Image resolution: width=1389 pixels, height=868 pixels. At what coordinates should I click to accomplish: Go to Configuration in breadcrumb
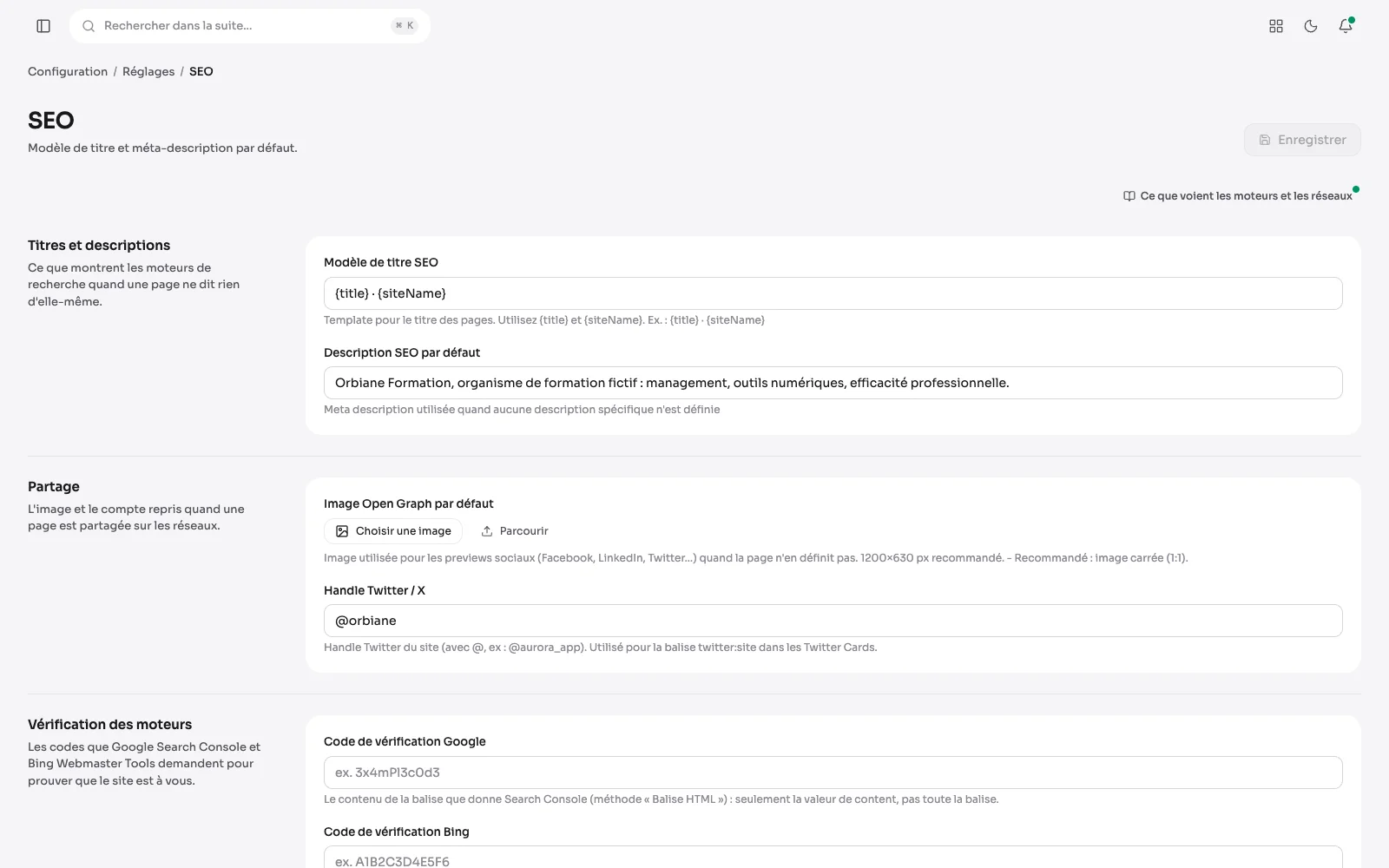tap(68, 72)
